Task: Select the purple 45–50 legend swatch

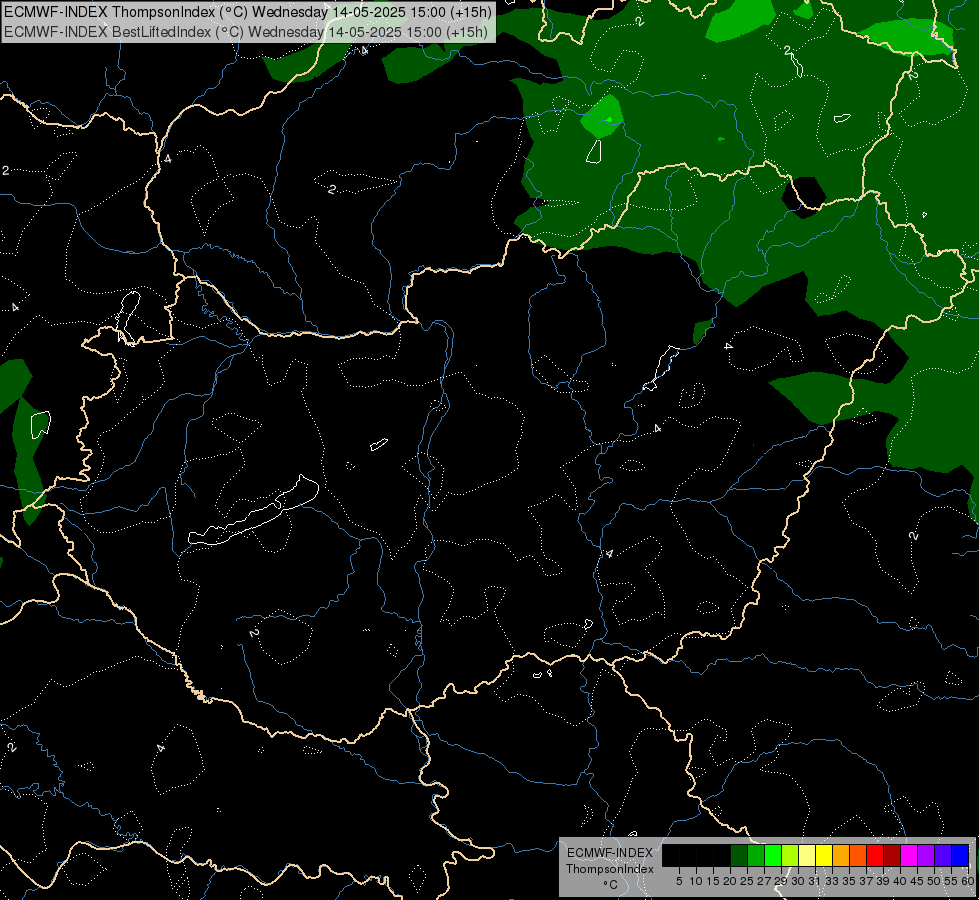Action: coord(926,855)
